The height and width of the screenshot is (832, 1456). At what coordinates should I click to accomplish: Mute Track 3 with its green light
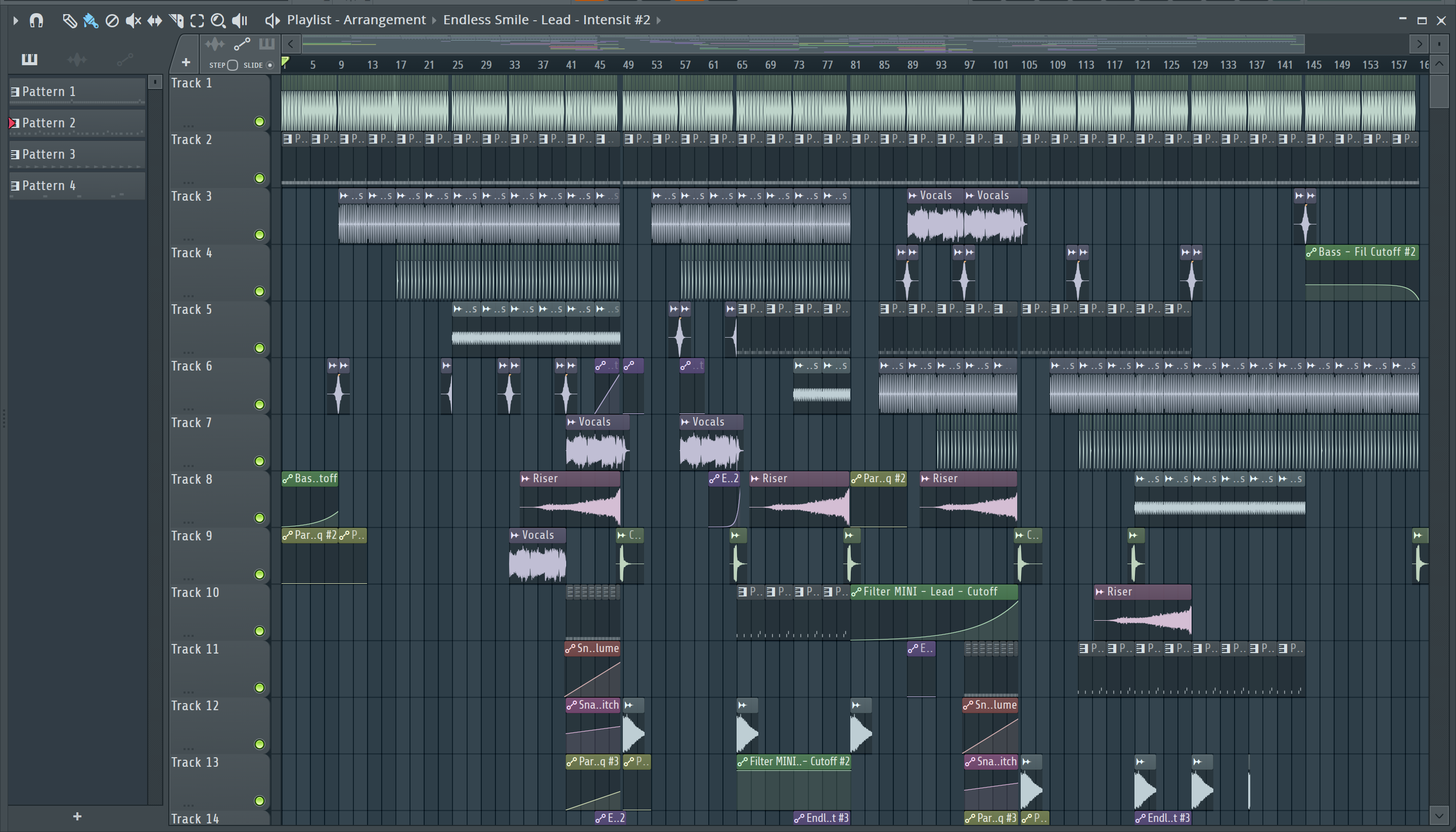[259, 235]
